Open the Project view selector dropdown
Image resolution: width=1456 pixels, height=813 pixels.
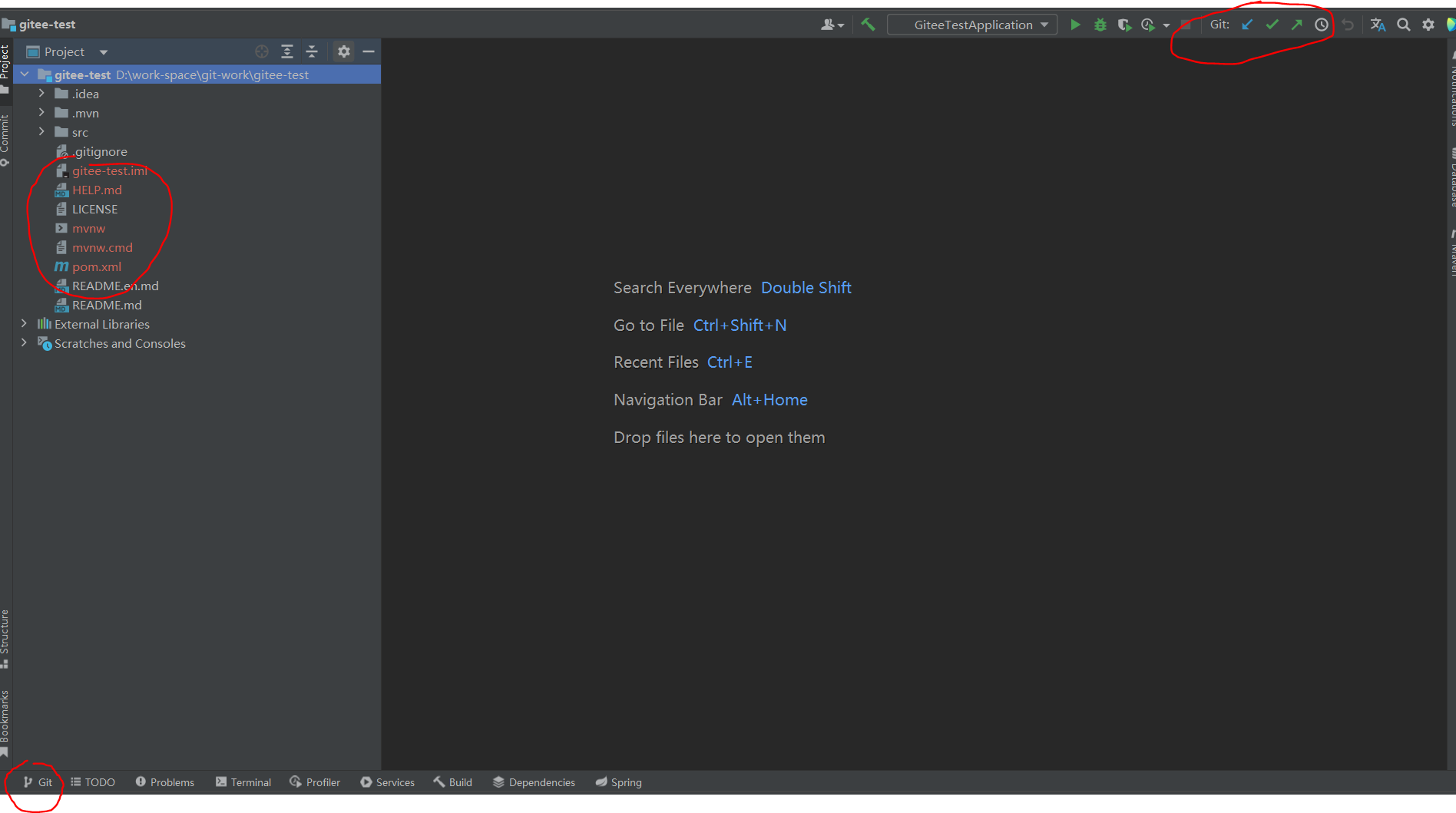click(x=68, y=51)
